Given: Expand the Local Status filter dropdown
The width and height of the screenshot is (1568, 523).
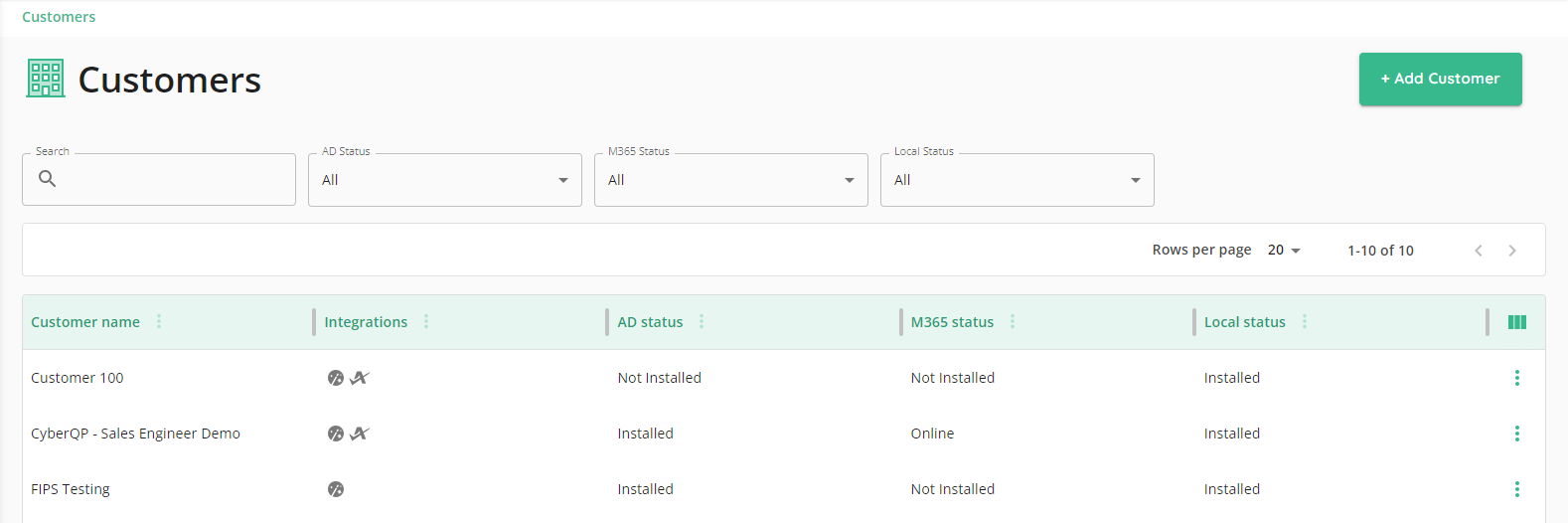Looking at the screenshot, I should click(x=1018, y=180).
